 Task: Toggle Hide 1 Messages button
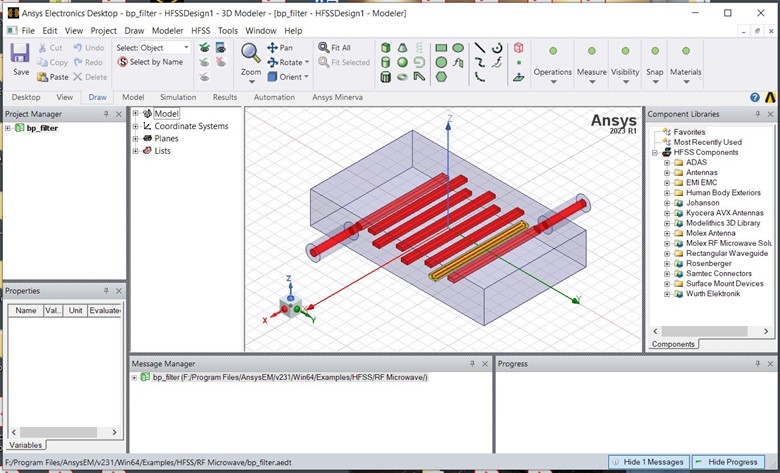click(649, 462)
